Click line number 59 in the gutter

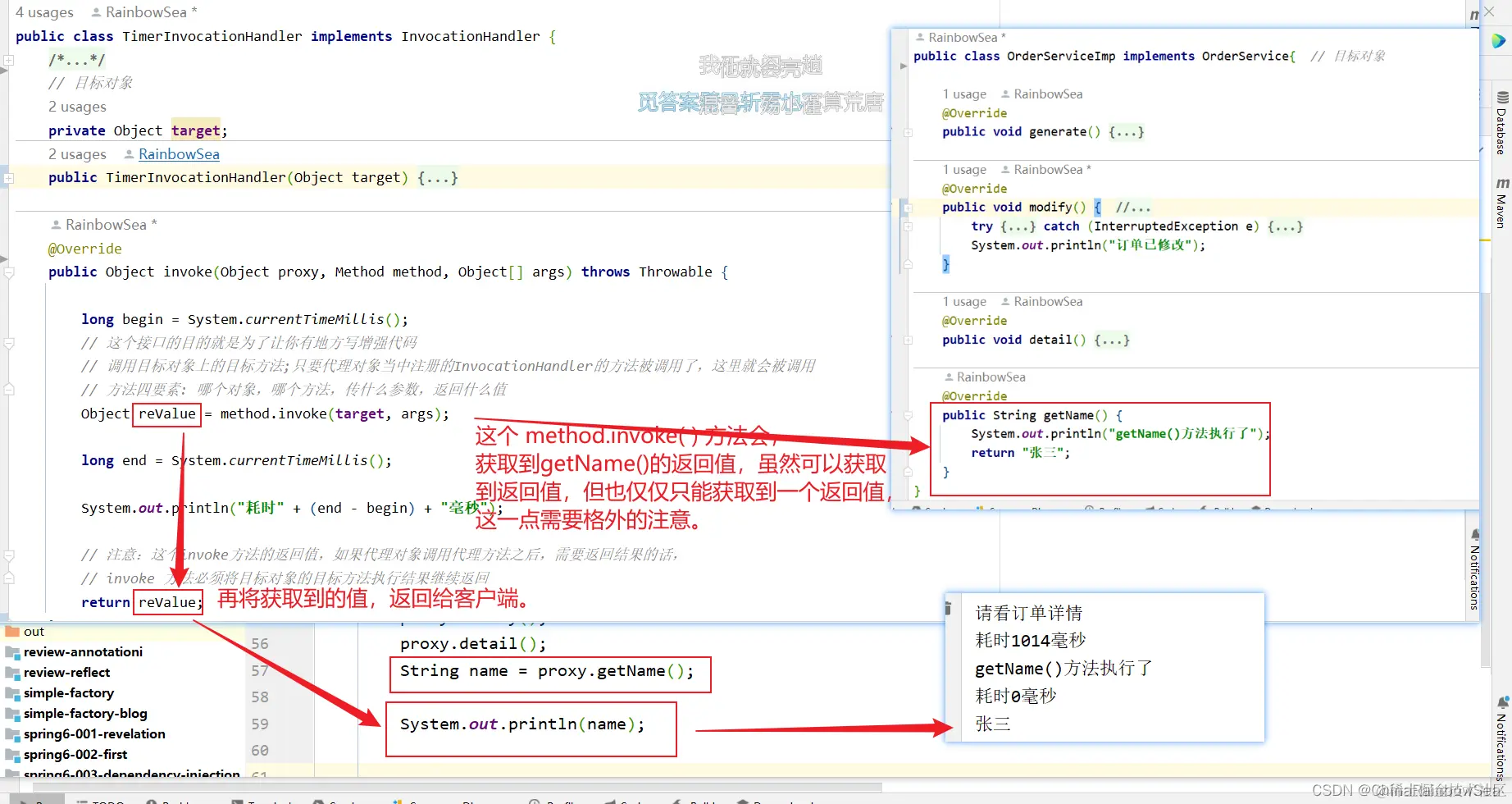click(x=260, y=724)
